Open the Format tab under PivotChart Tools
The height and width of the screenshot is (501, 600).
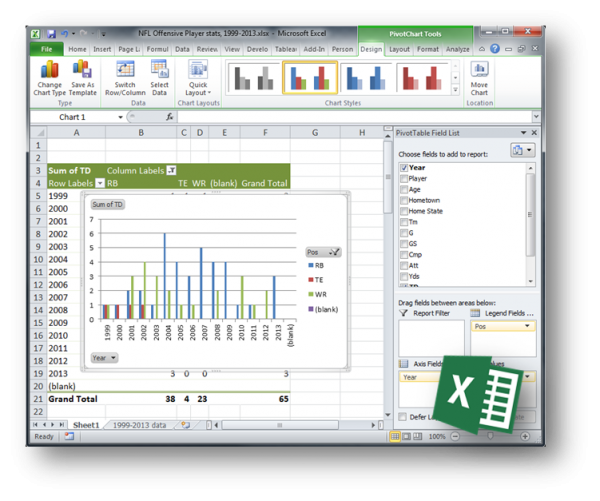coord(428,49)
